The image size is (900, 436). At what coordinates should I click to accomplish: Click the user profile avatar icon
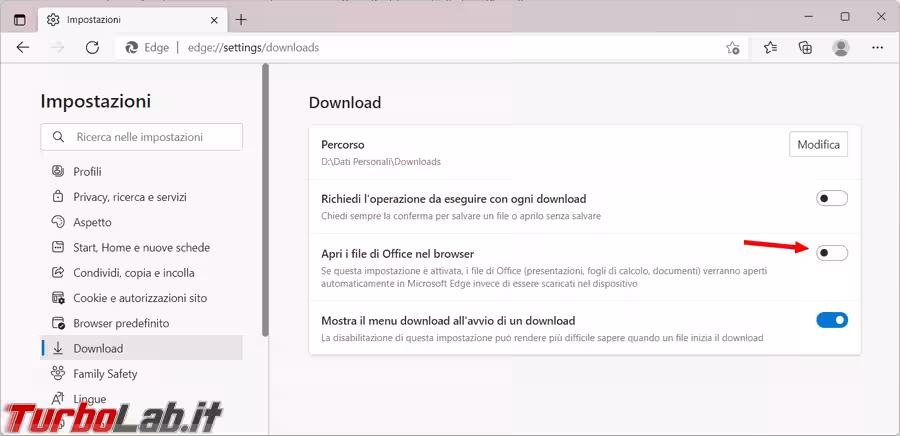tap(841, 47)
